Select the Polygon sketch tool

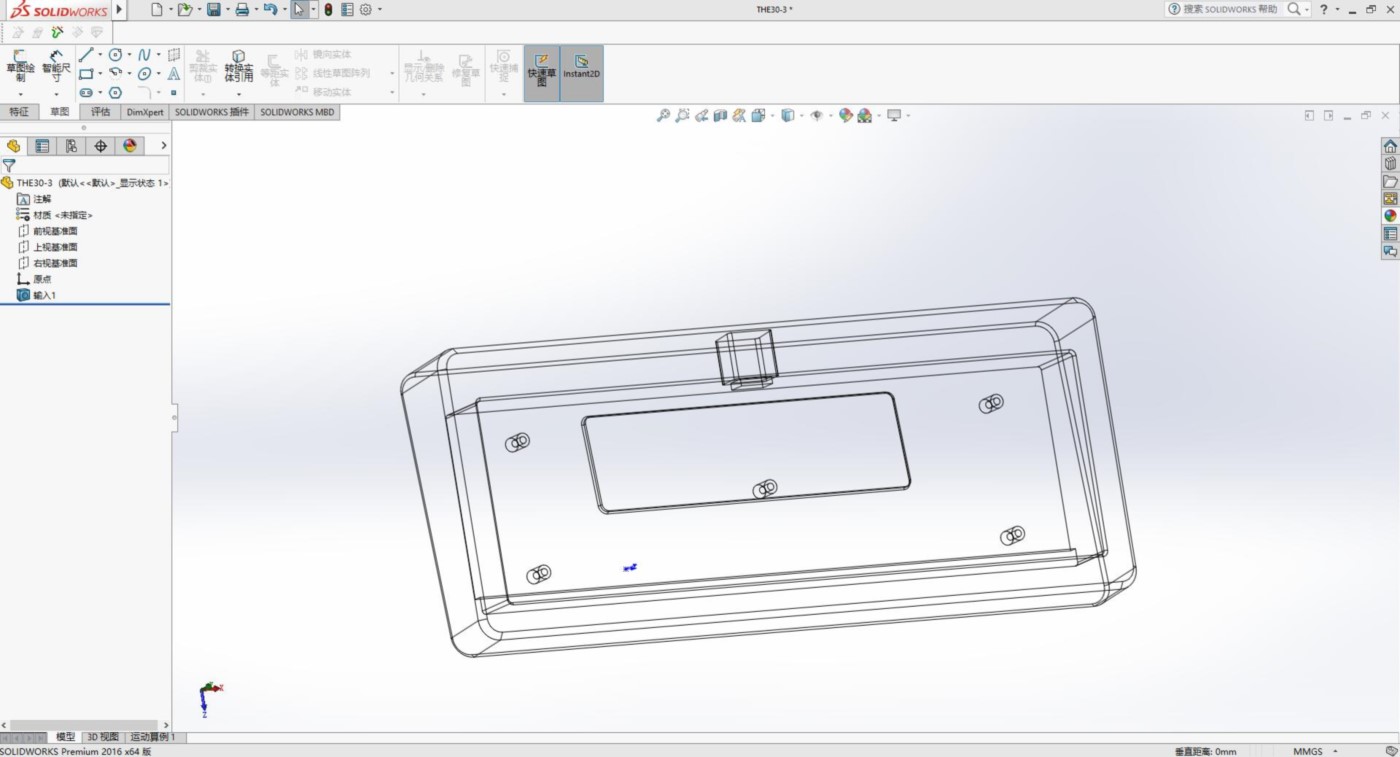[x=115, y=92]
